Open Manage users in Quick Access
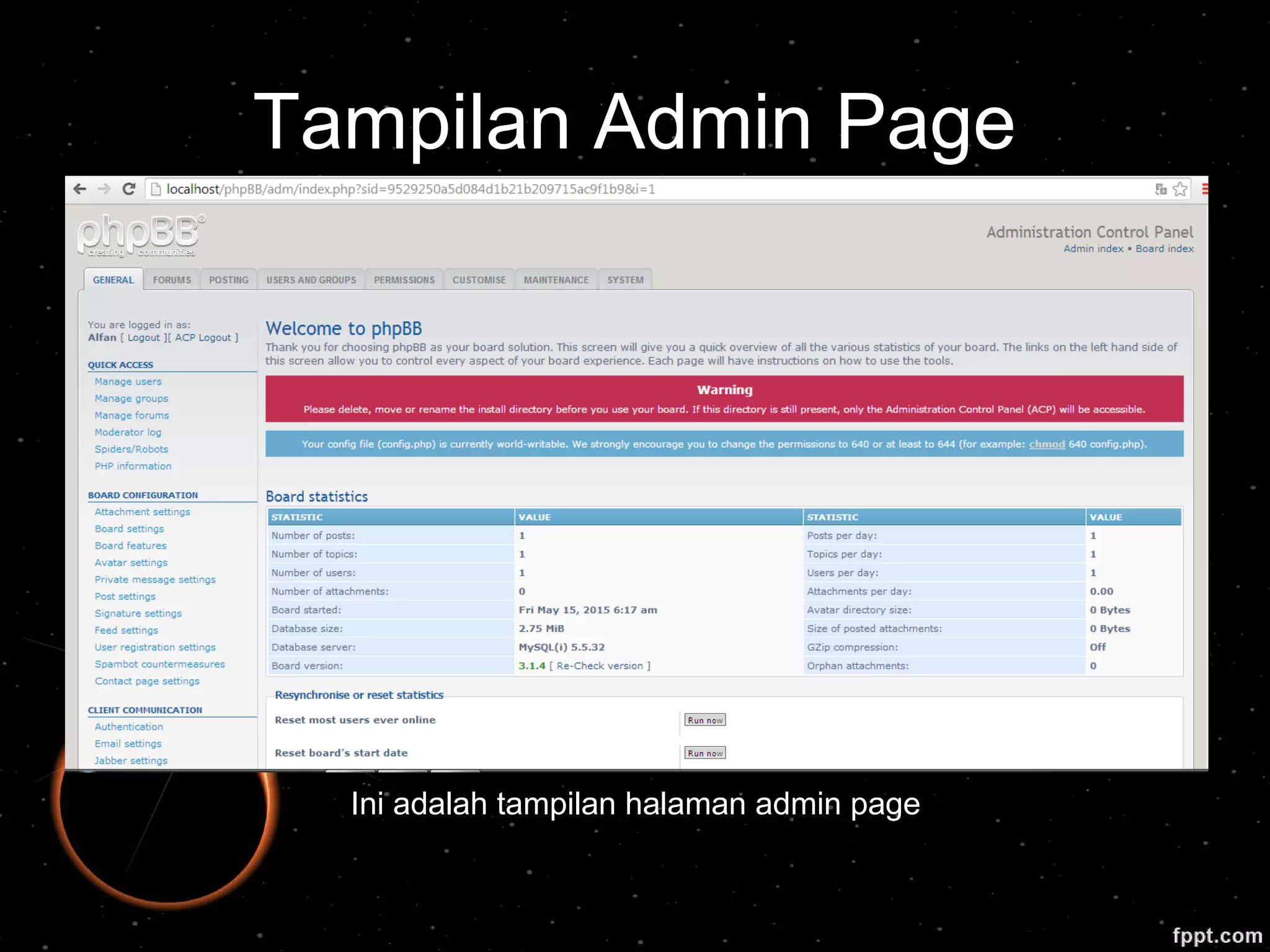Image resolution: width=1270 pixels, height=952 pixels. 128,382
